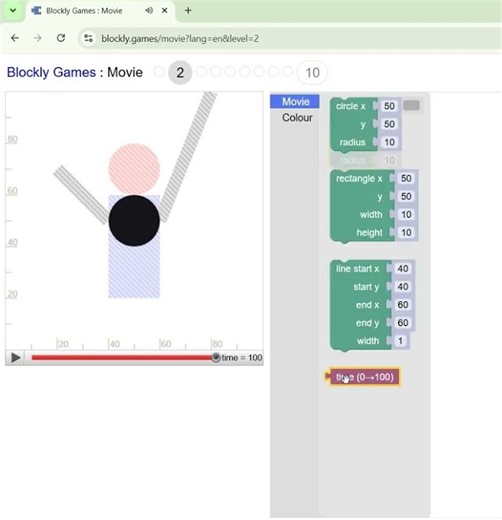Edit line start y value 40
Viewport: 502px width, 520px height.
pos(403,287)
